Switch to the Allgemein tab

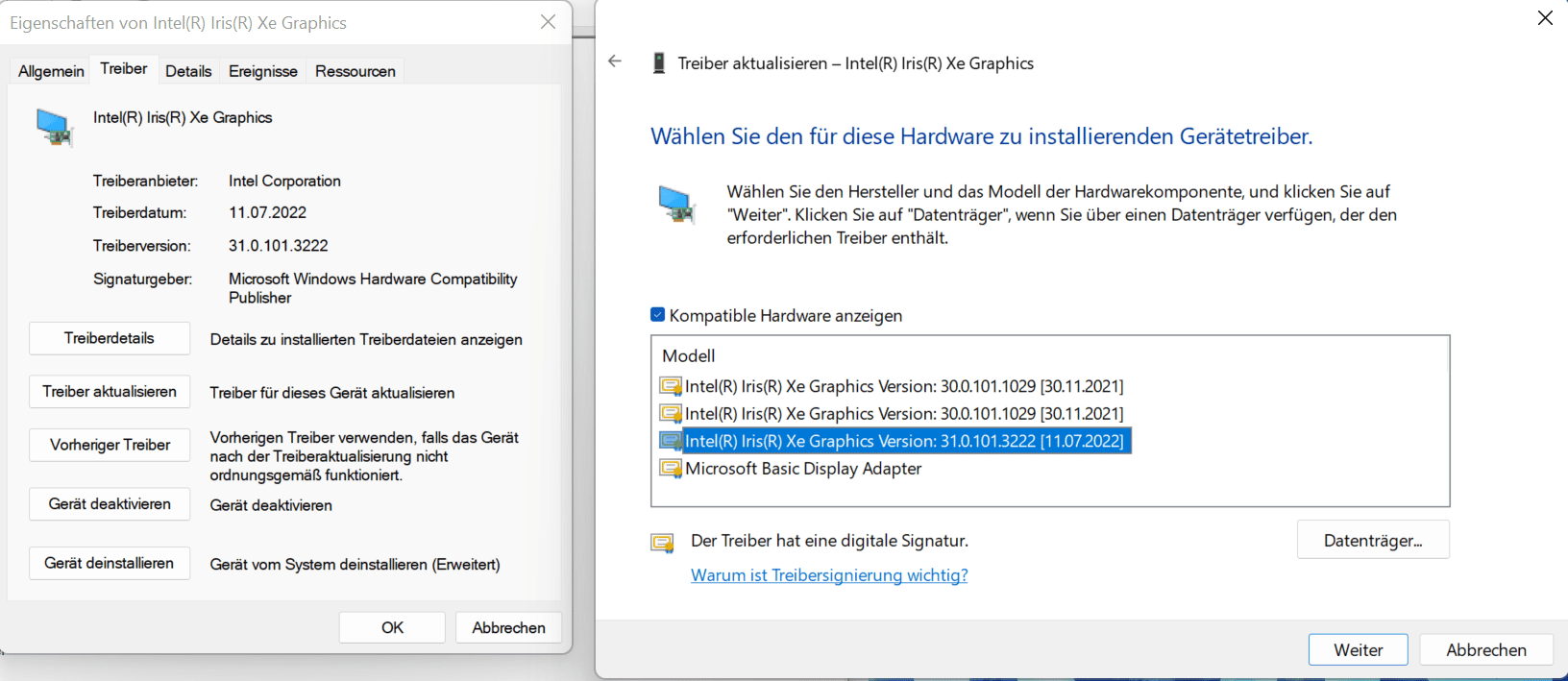(51, 71)
